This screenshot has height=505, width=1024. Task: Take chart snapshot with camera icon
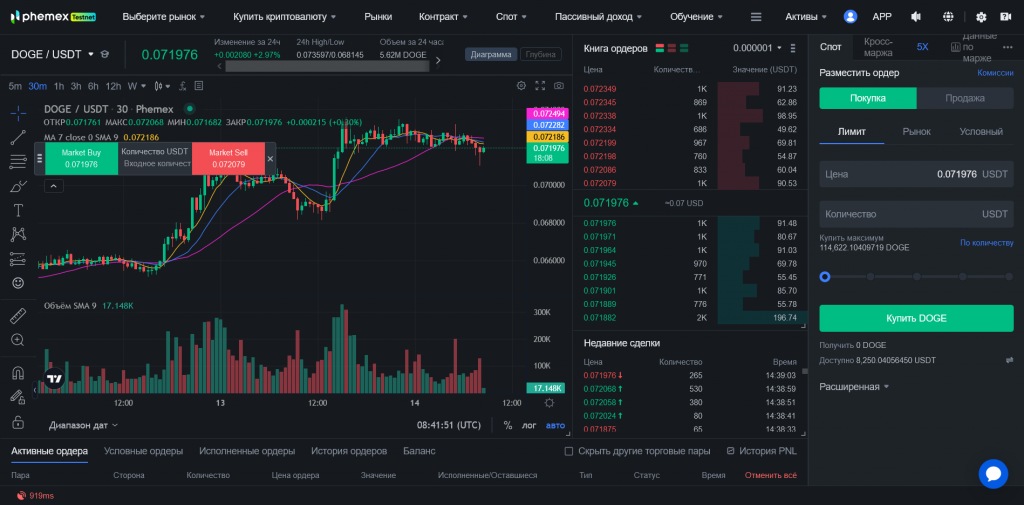coord(558,86)
